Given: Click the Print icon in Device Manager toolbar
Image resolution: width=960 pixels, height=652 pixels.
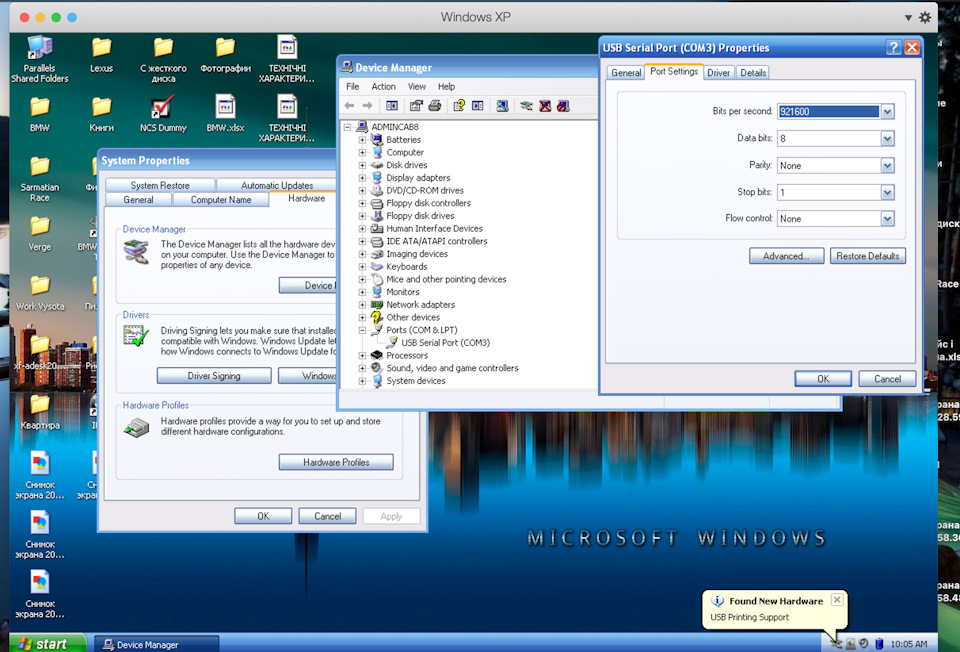Looking at the screenshot, I should (x=435, y=106).
